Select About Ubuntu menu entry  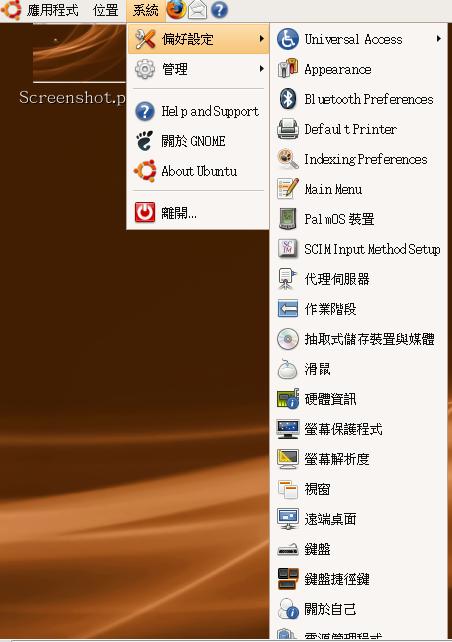[198, 171]
